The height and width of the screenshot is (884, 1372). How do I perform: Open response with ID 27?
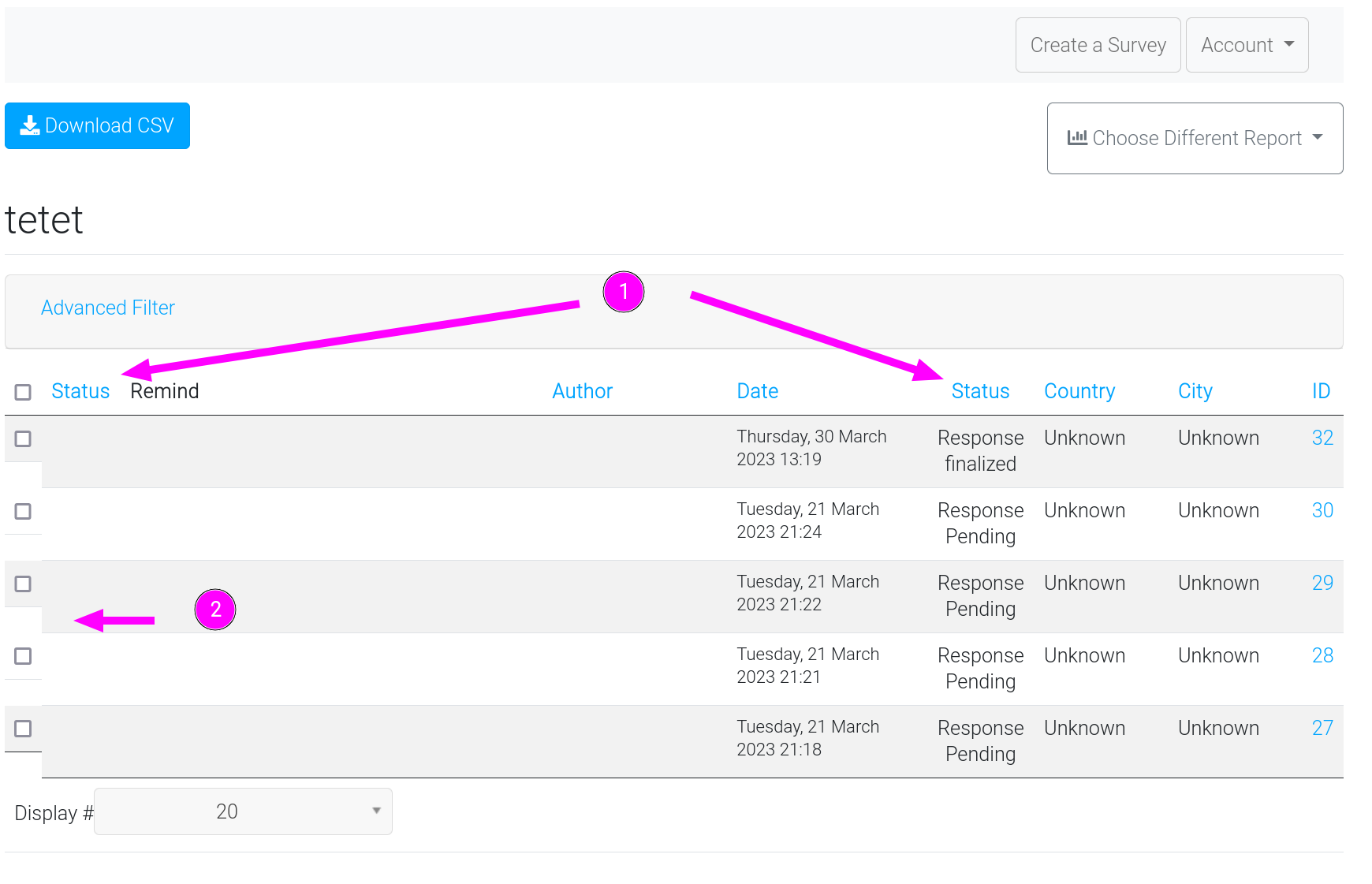point(1322,728)
